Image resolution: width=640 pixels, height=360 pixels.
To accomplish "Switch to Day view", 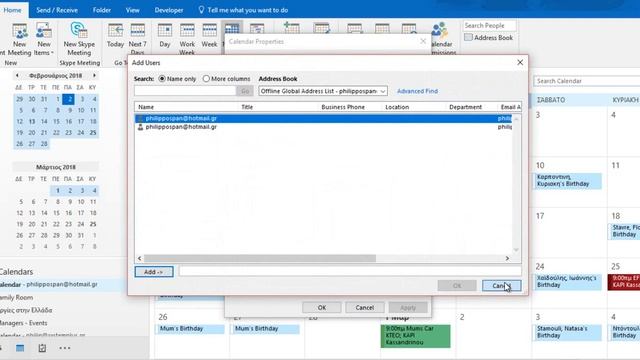I will 165,36.
